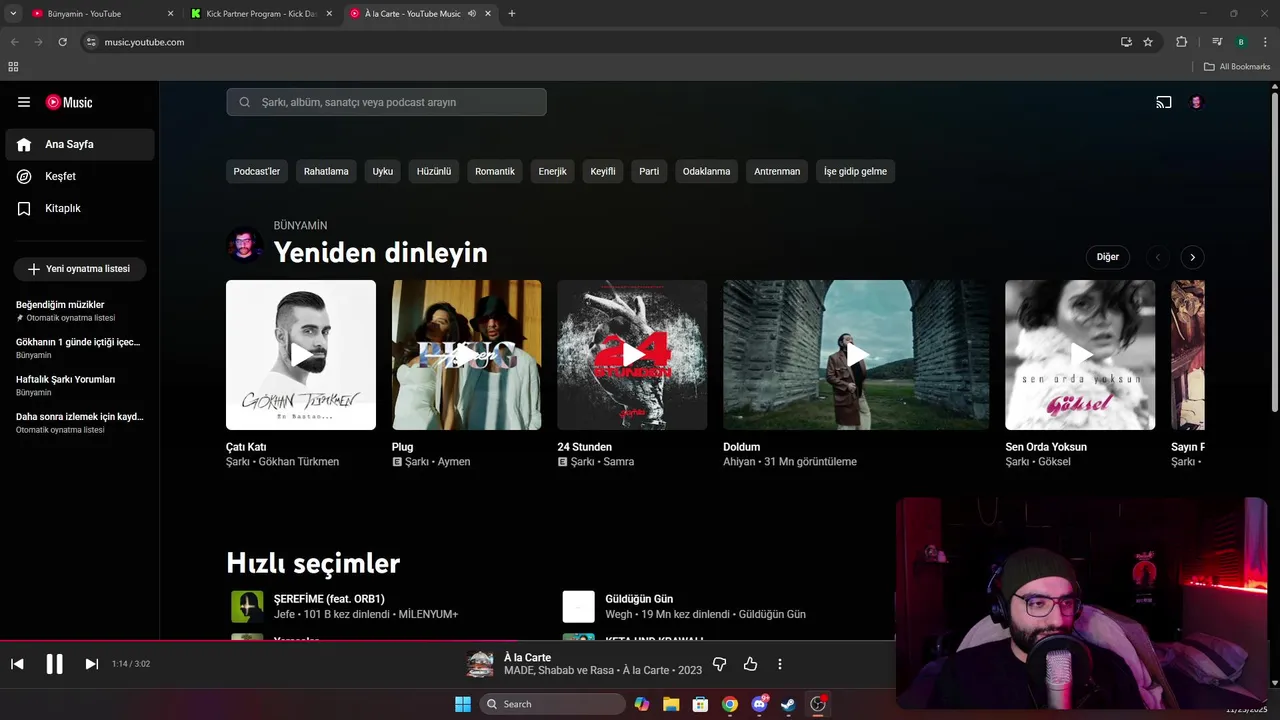The width and height of the screenshot is (1280, 720).
Task: Open the Chrome extensions puzzle icon
Action: pyautogui.click(x=1182, y=42)
